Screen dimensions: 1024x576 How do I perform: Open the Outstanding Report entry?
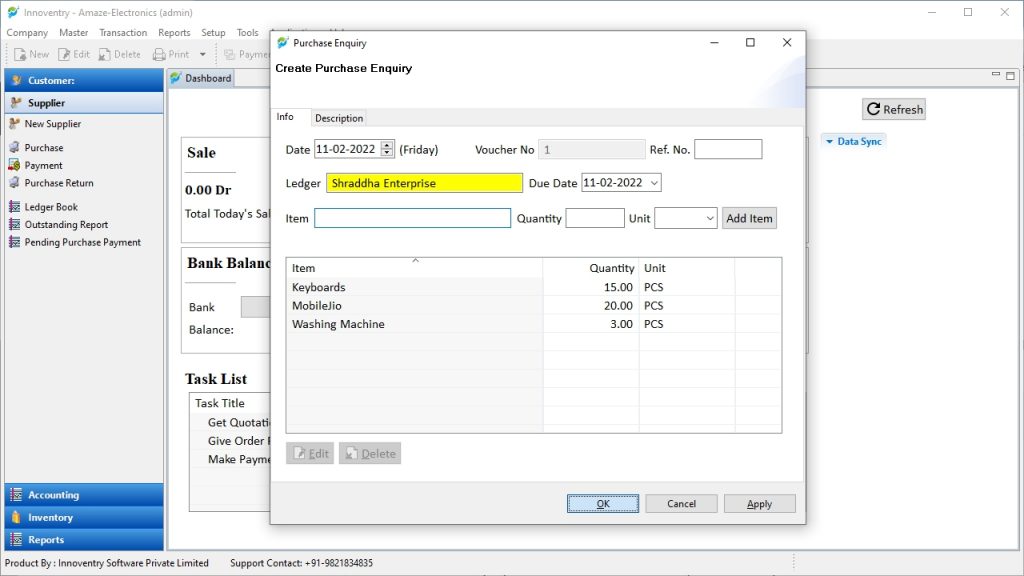(x=66, y=225)
